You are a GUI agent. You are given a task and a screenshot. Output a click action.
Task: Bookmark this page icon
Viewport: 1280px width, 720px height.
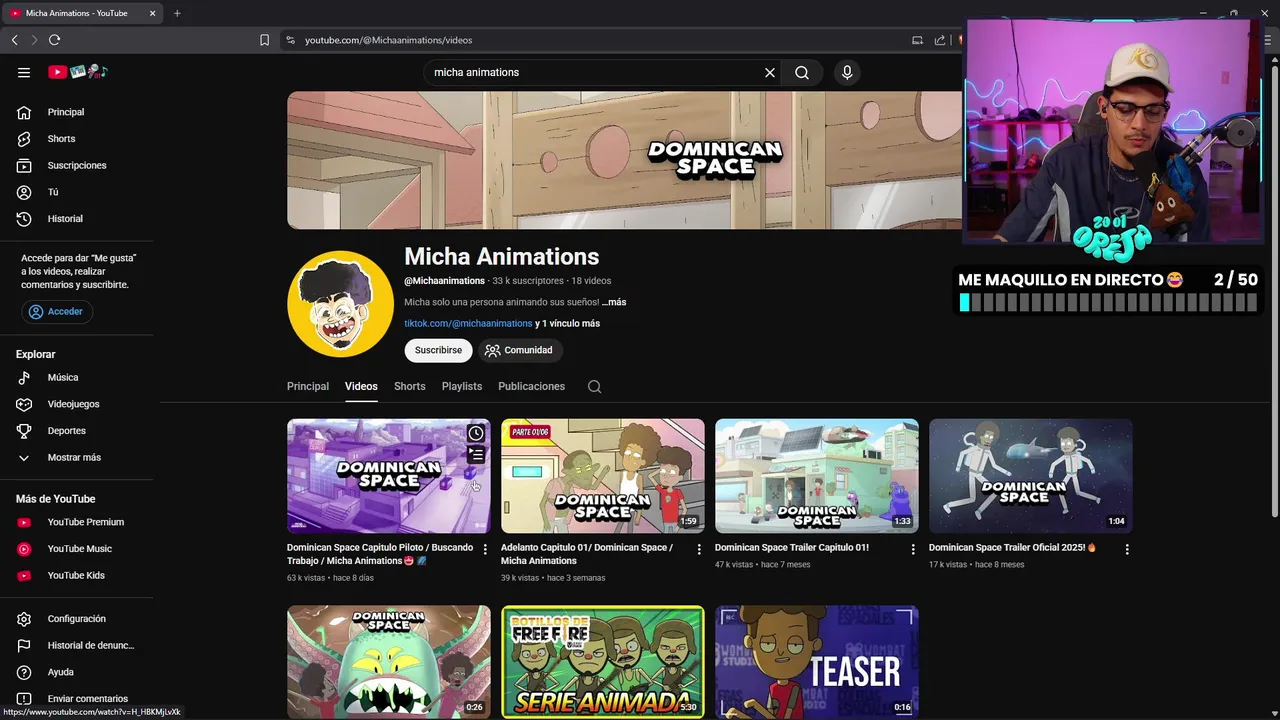coord(264,40)
